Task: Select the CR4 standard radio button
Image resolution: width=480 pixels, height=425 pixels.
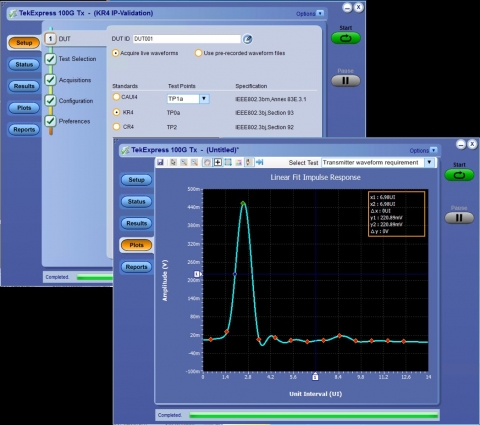Action: tap(116, 127)
